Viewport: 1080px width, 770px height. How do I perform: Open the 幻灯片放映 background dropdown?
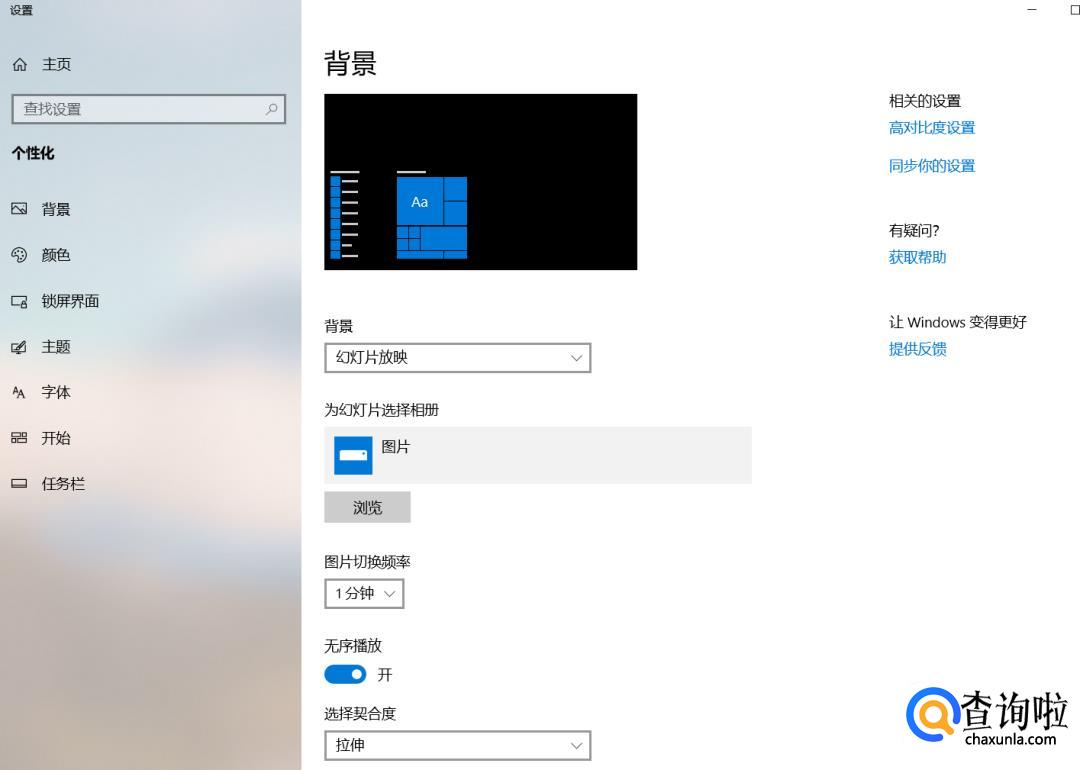click(x=457, y=357)
